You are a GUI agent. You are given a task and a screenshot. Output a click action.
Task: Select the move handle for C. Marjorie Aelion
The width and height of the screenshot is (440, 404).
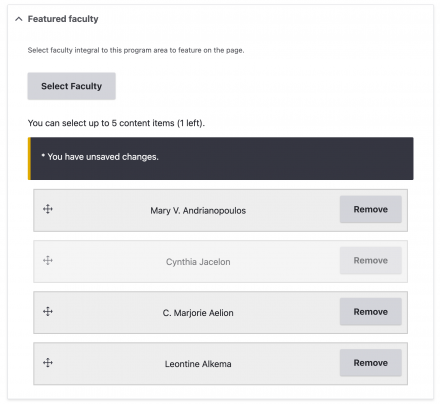tap(48, 311)
